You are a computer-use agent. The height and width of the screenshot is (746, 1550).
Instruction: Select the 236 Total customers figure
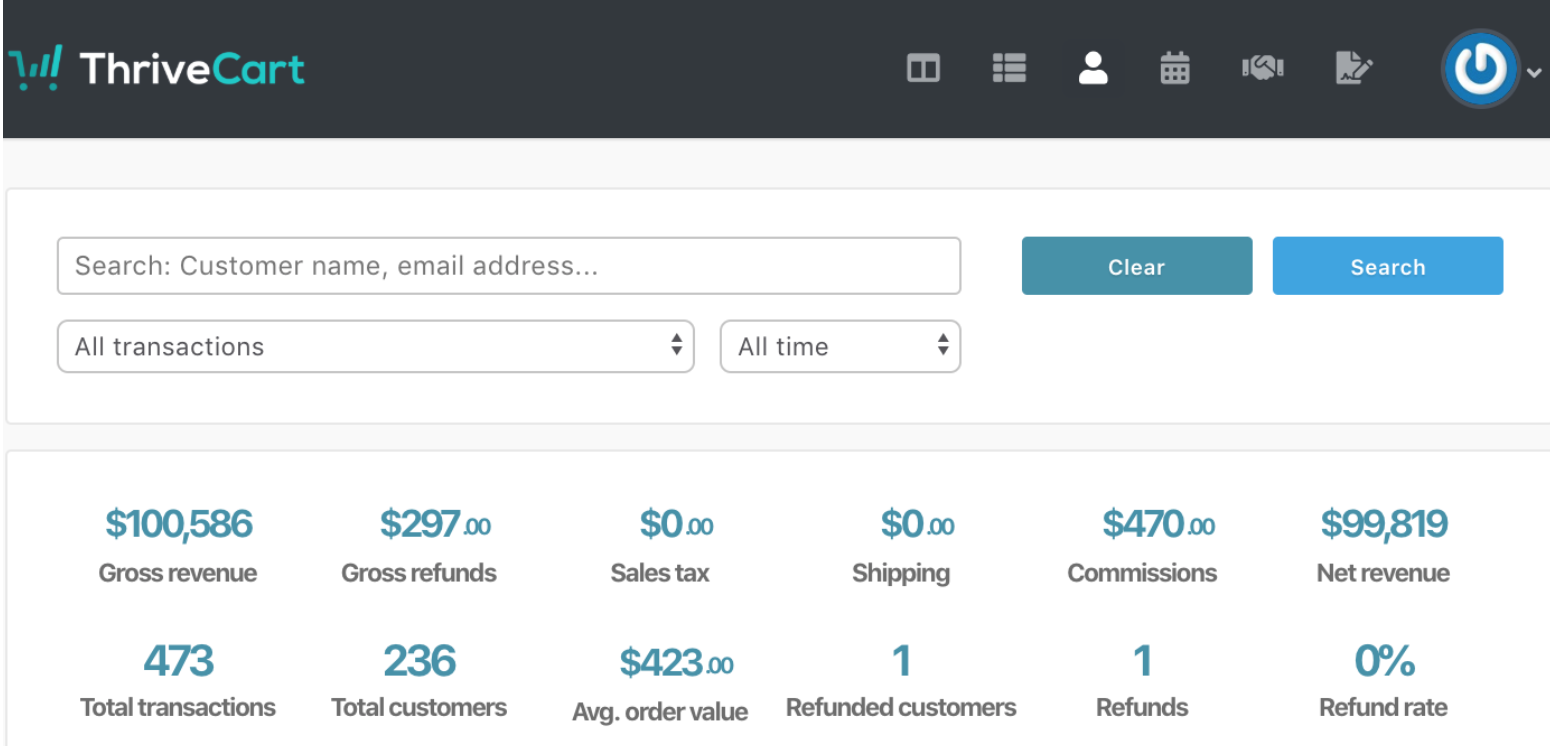[x=419, y=661]
